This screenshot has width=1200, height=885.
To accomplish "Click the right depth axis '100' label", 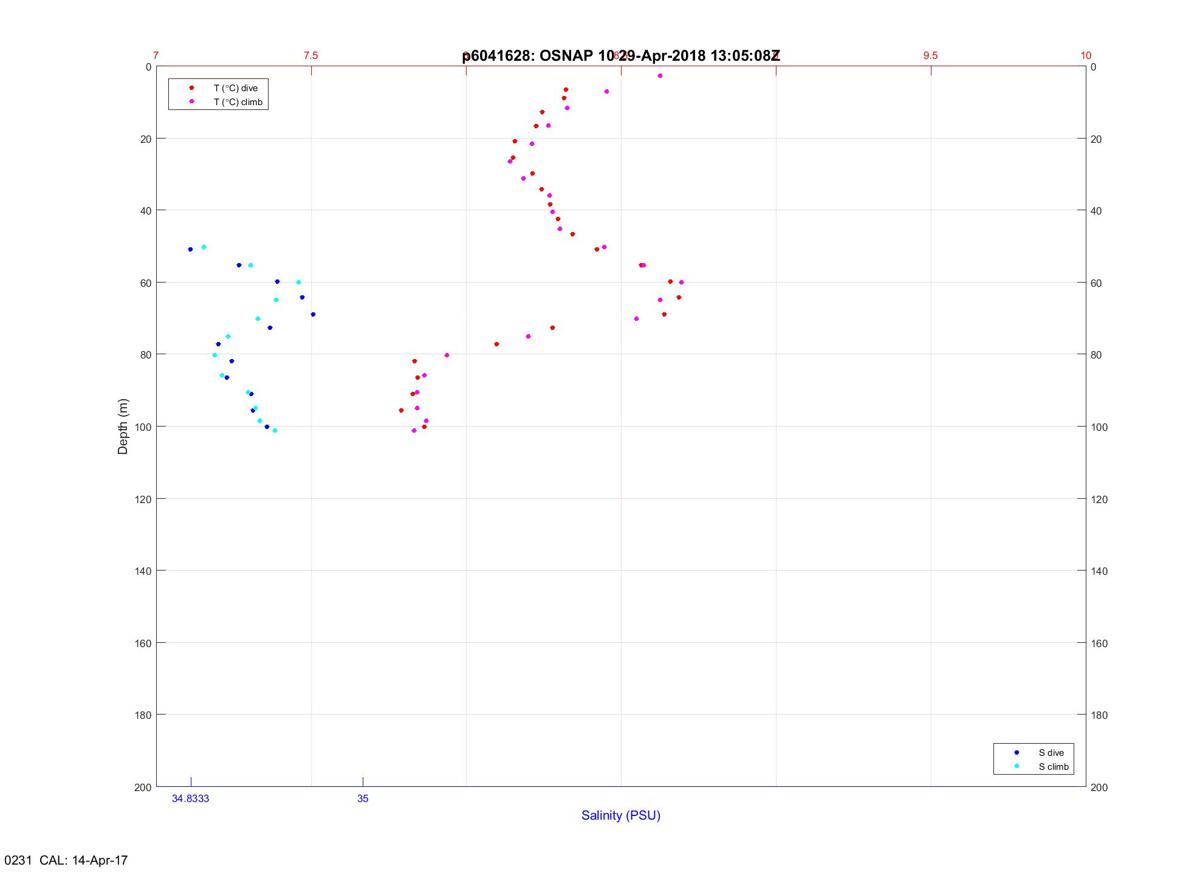I will [1099, 427].
